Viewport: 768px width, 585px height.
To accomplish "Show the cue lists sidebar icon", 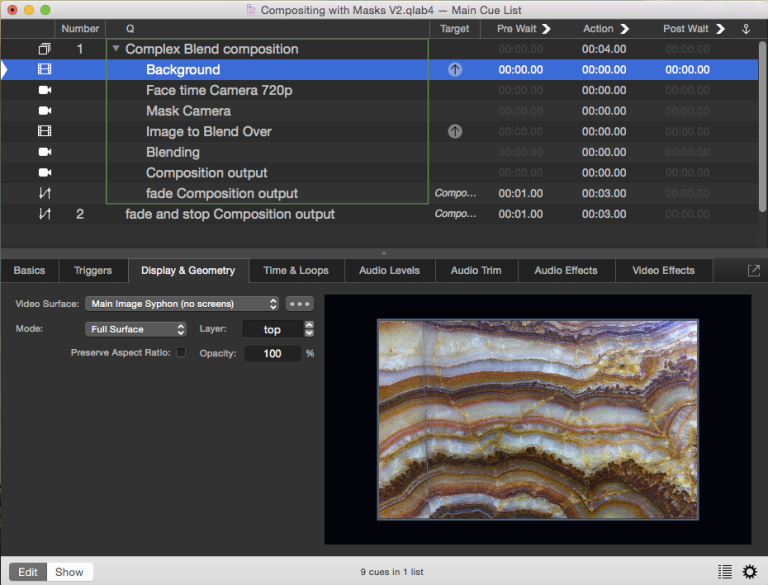I will tap(725, 572).
